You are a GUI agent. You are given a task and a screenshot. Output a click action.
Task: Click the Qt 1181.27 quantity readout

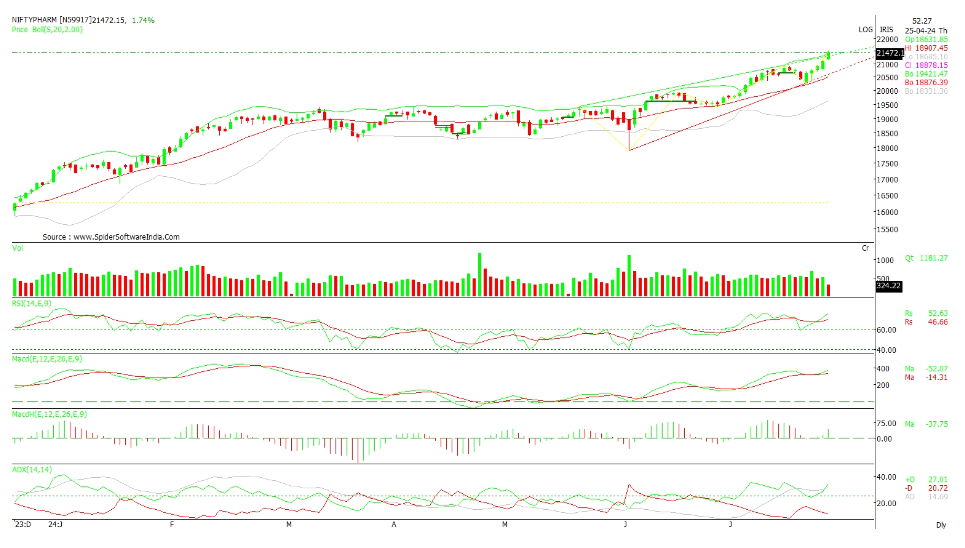click(x=926, y=258)
